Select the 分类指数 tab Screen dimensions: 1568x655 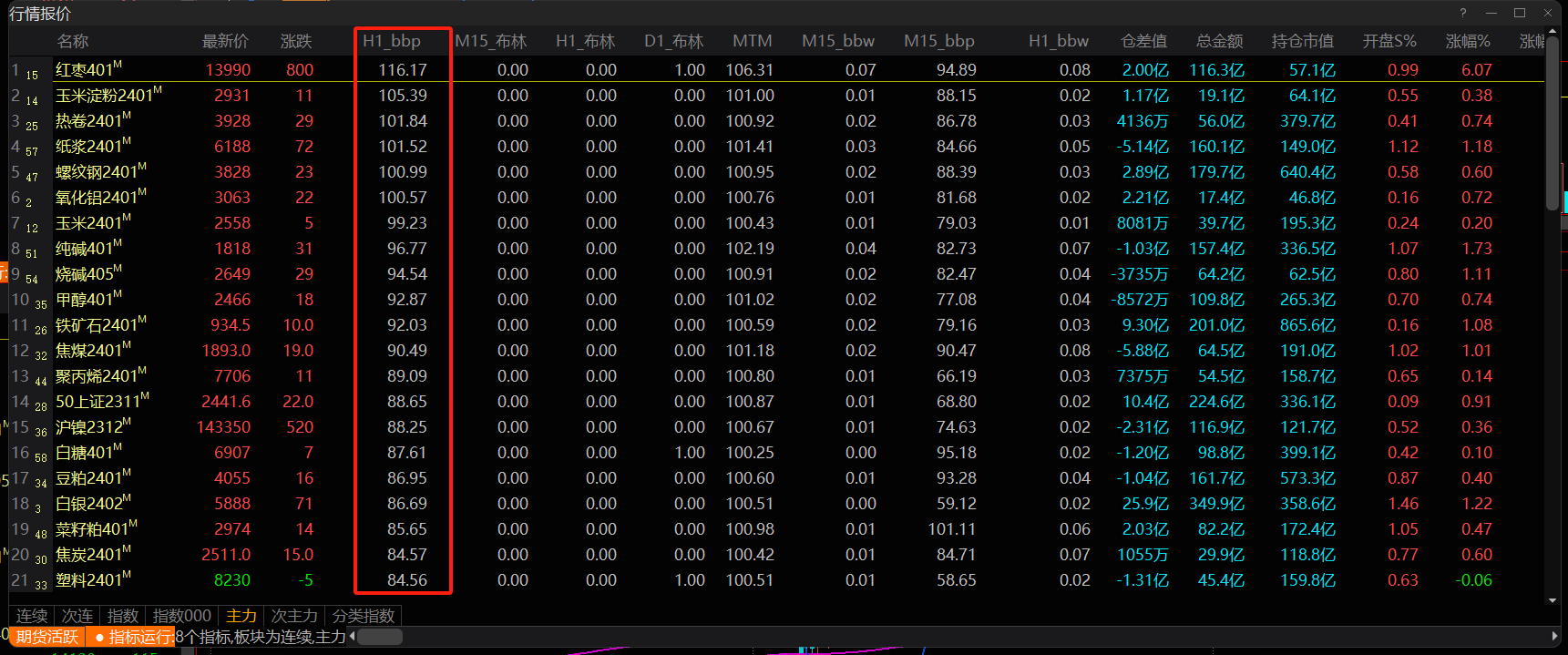click(x=364, y=616)
